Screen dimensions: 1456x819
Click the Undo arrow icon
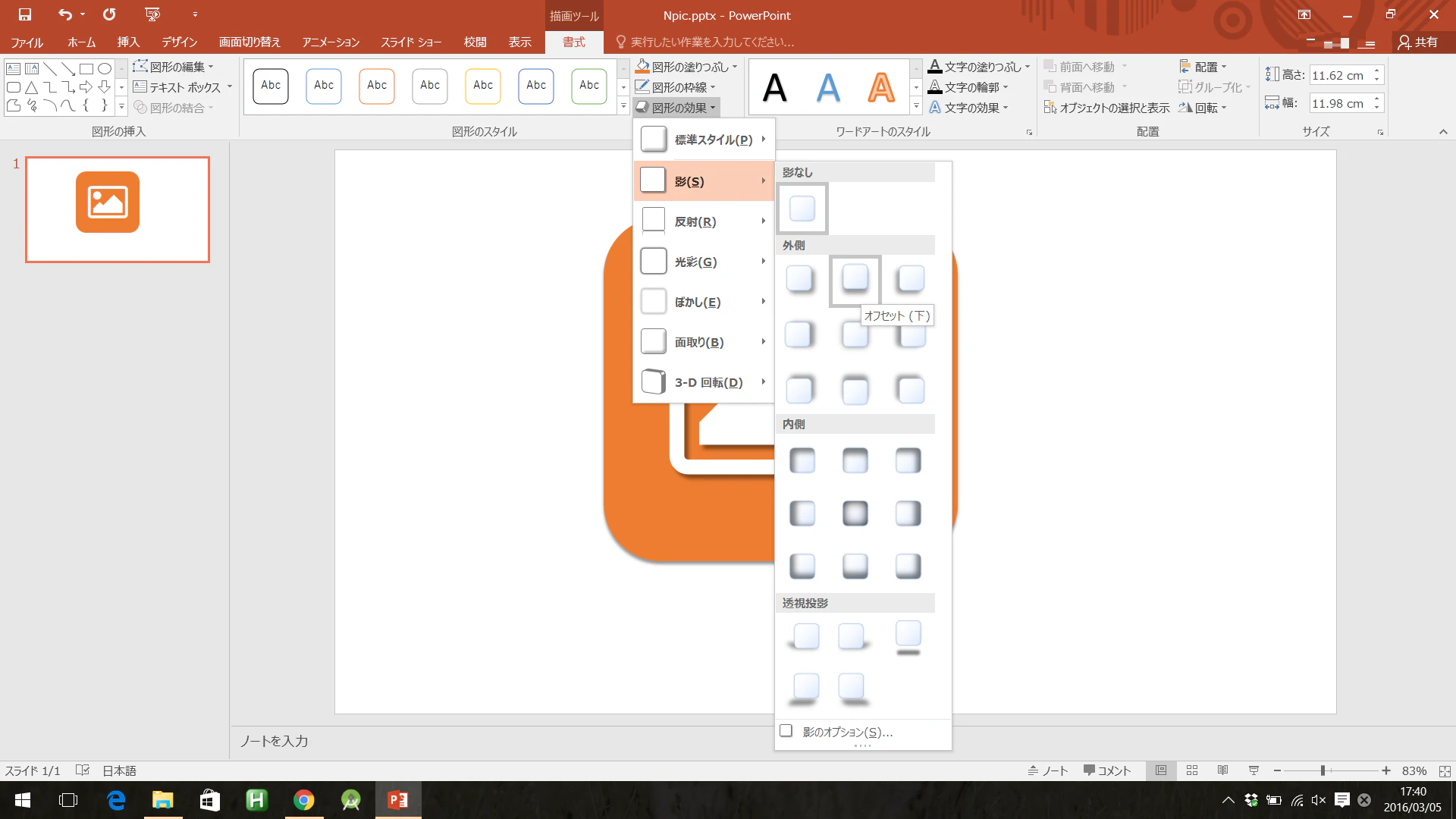tap(65, 14)
